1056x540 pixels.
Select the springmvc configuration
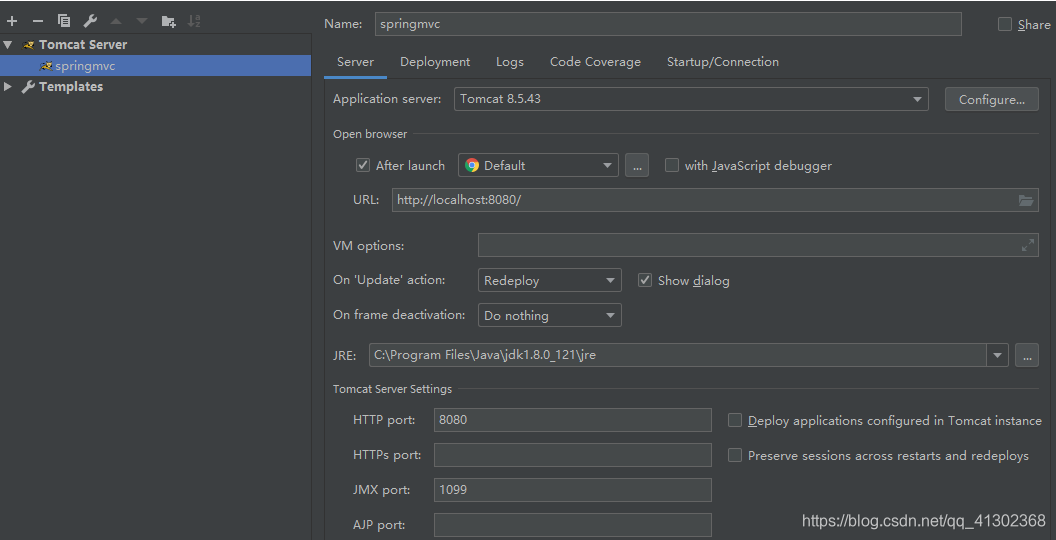[x=156, y=66]
